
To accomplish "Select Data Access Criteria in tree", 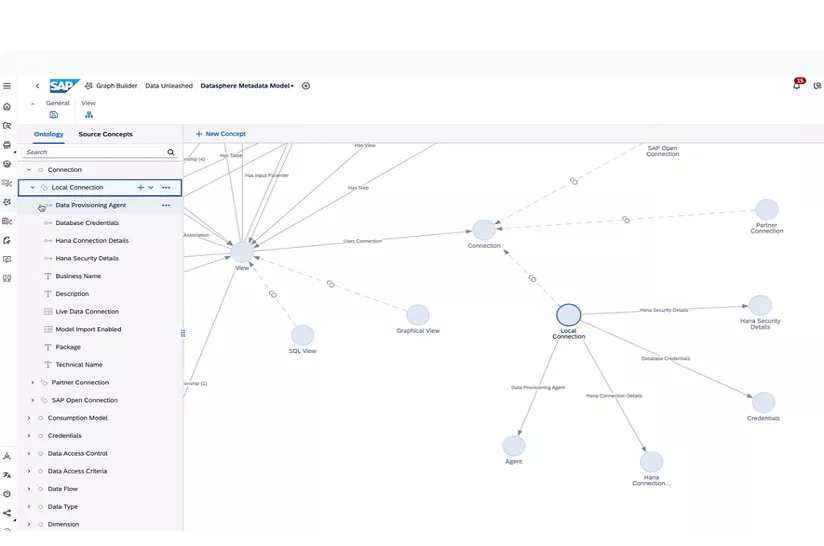I will (x=77, y=471).
